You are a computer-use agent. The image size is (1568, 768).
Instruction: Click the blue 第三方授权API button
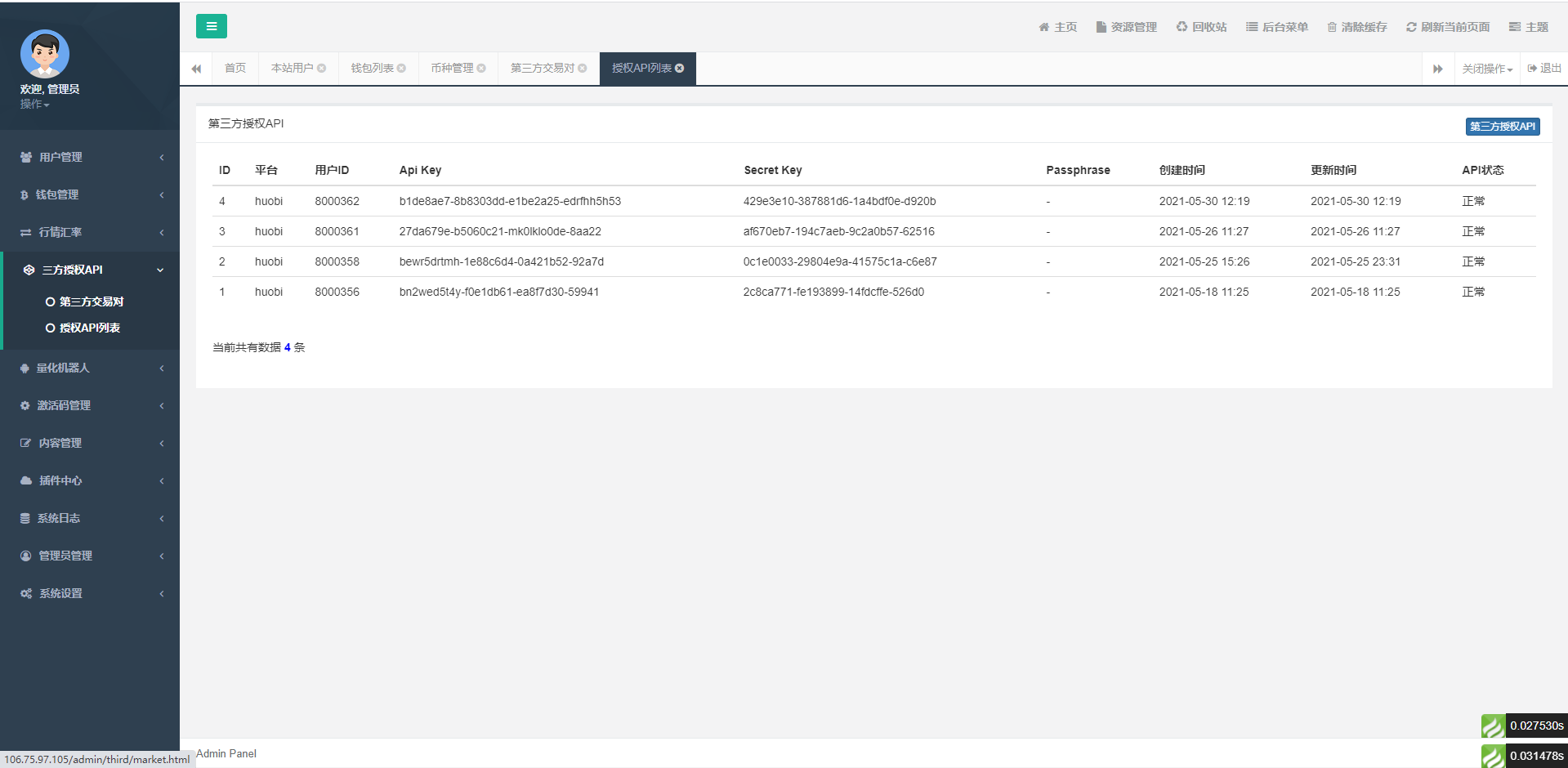[1502, 127]
